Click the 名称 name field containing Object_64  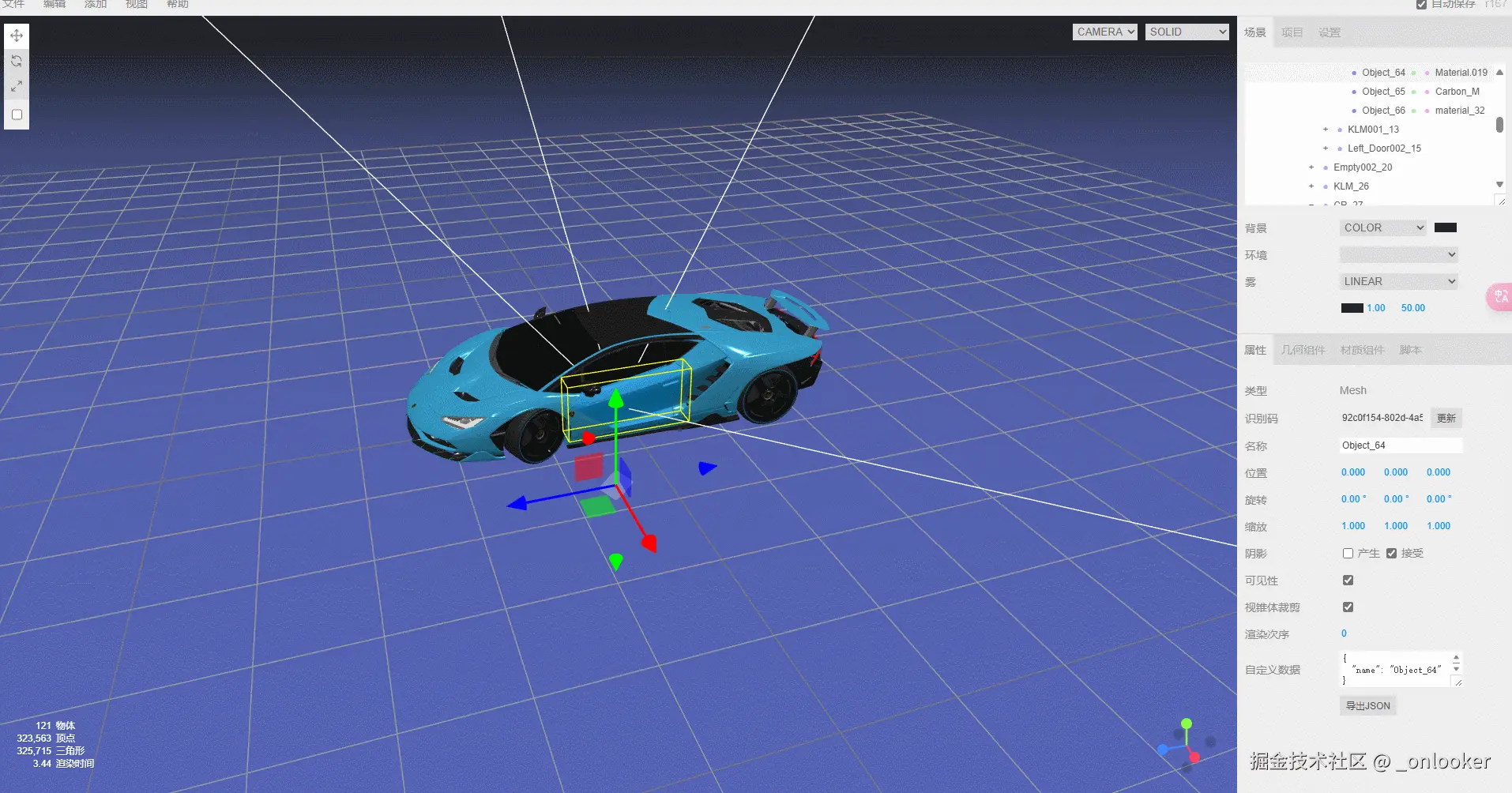tap(1401, 445)
